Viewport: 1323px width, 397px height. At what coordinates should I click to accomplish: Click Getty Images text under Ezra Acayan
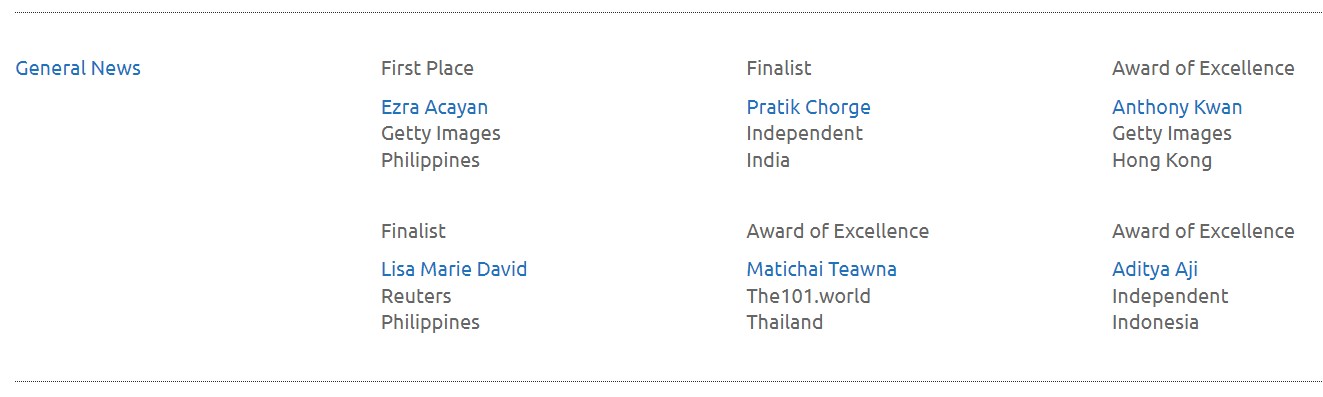(x=440, y=133)
